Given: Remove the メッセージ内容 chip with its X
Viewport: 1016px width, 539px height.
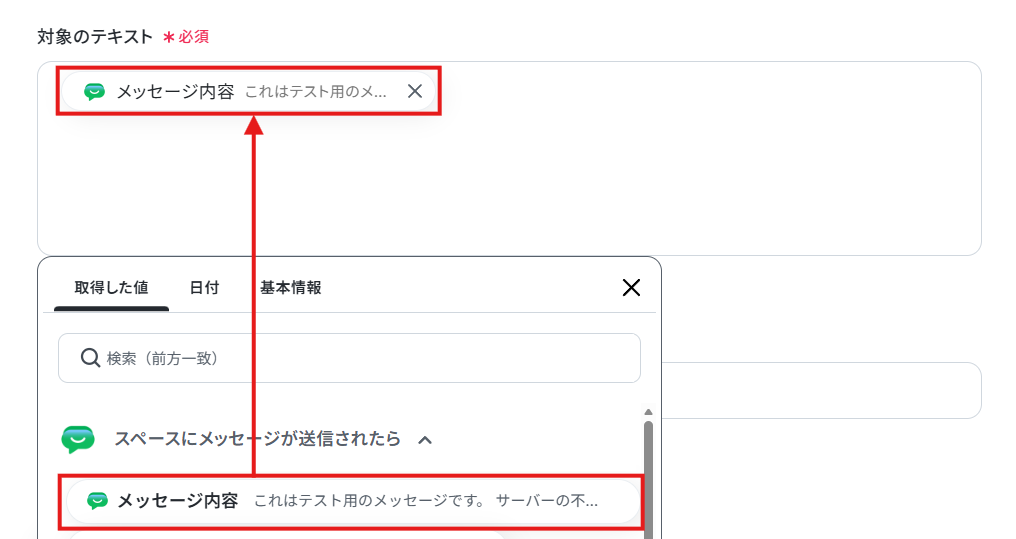Looking at the screenshot, I should pos(415,91).
